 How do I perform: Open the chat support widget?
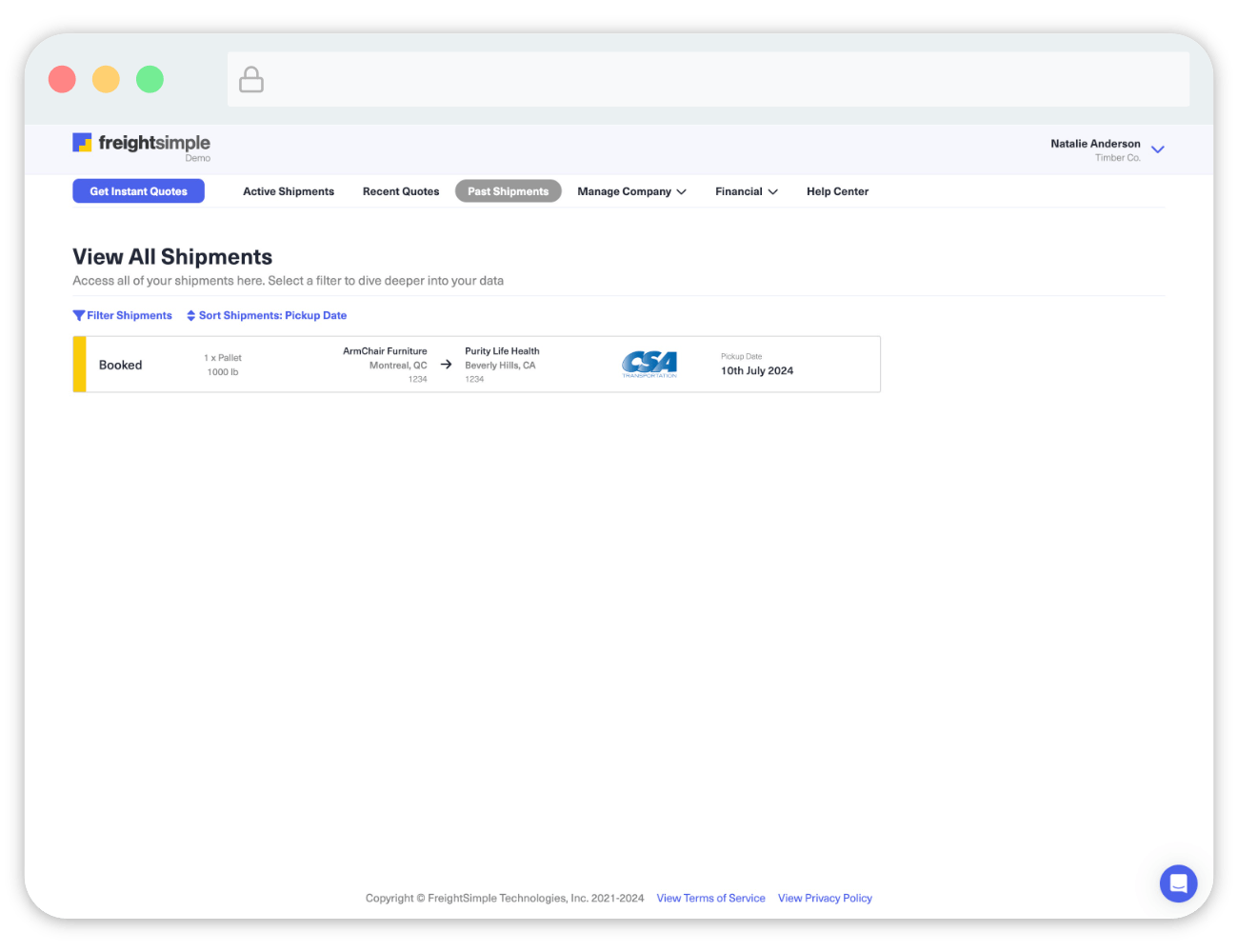point(1178,883)
